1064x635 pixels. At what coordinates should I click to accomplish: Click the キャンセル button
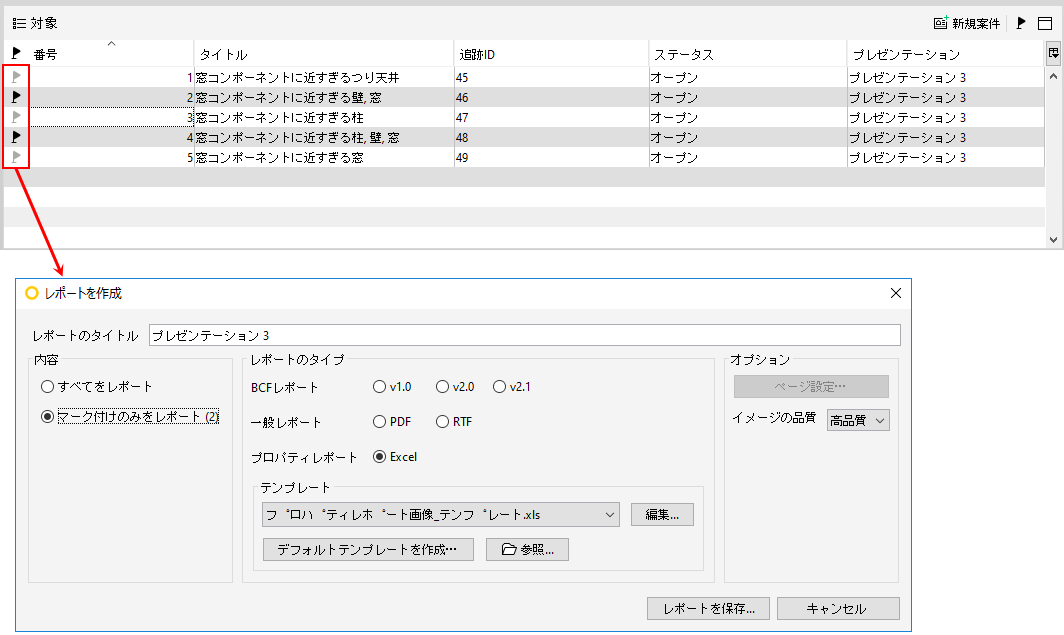point(838,609)
